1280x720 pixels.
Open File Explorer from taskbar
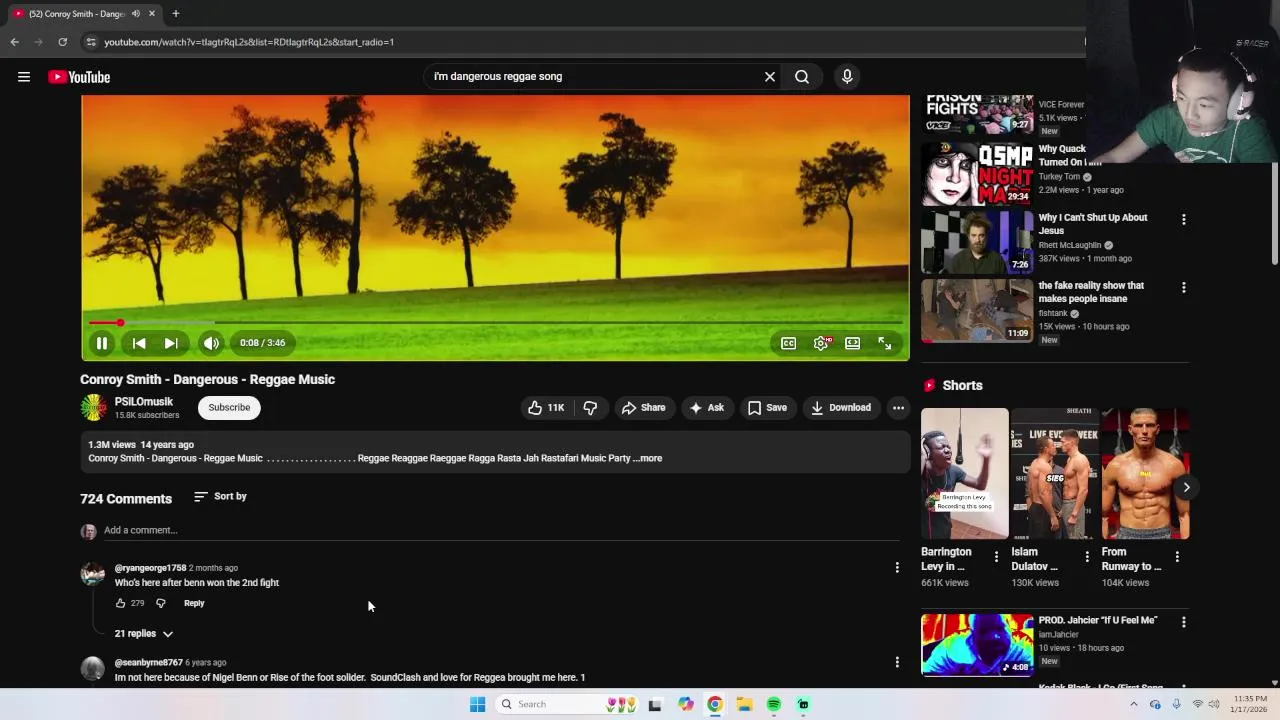(x=744, y=704)
